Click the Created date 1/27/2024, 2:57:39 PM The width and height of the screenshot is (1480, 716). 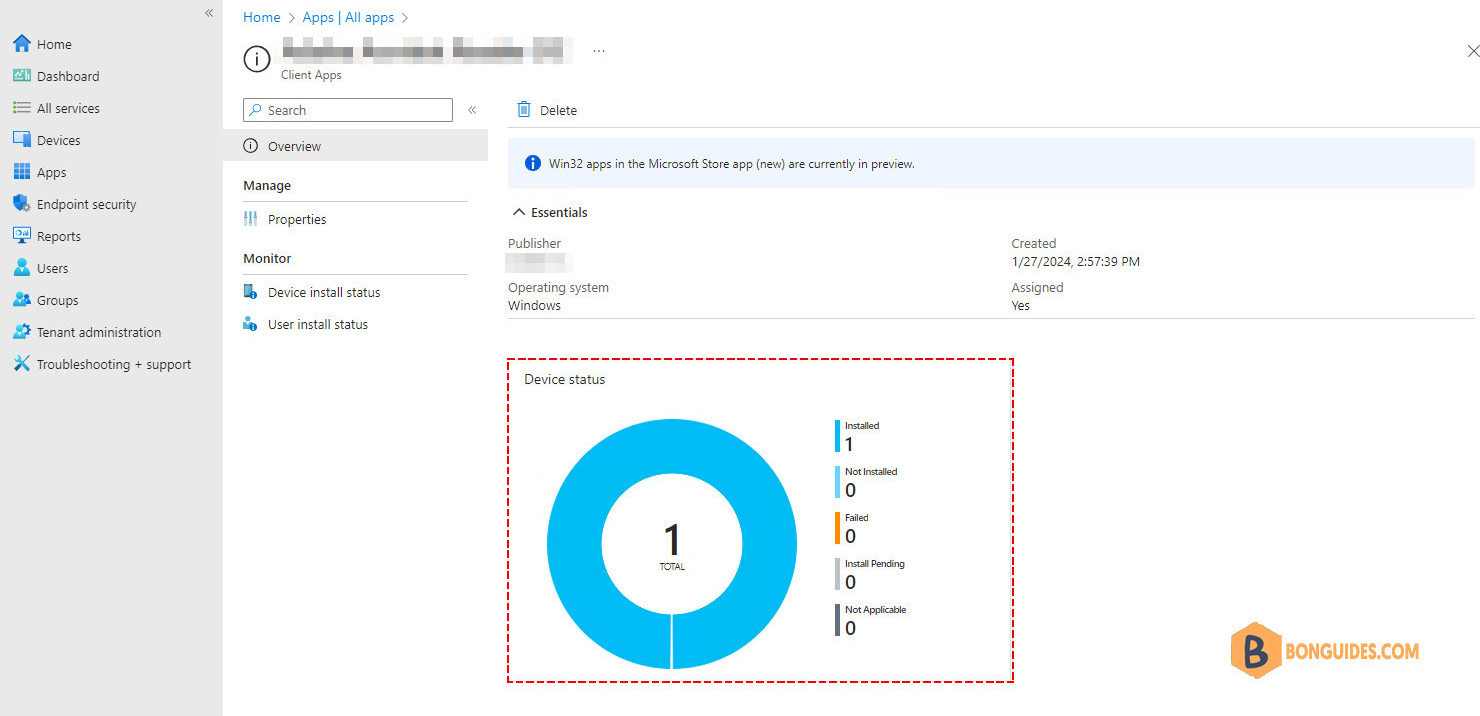pos(1075,262)
